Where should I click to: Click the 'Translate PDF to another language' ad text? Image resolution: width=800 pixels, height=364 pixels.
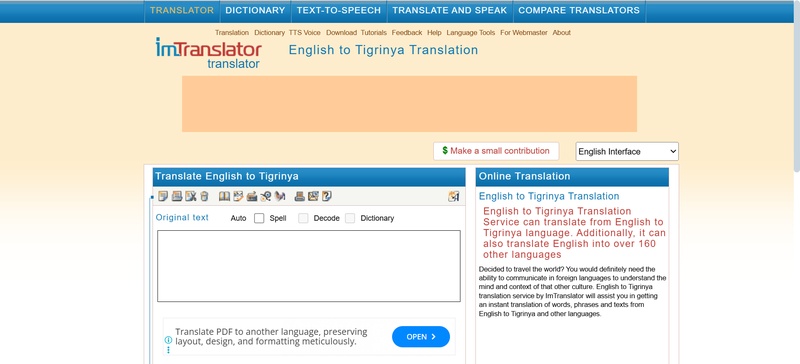[271, 336]
